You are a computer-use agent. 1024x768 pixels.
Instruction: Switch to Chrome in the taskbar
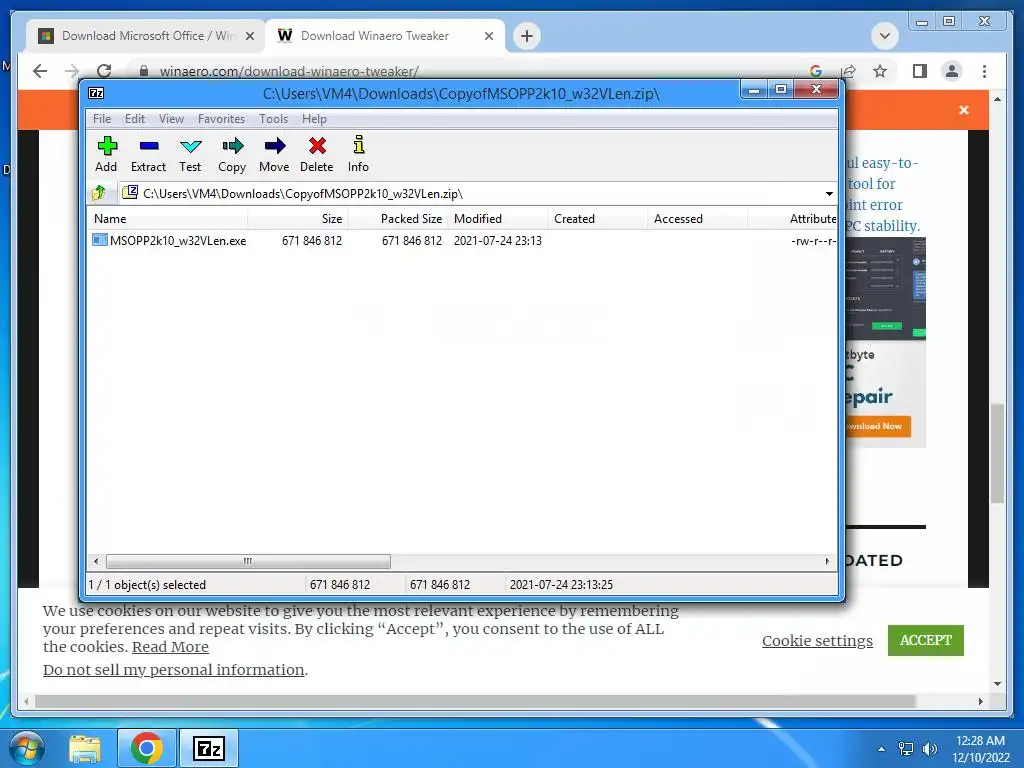pyautogui.click(x=146, y=748)
